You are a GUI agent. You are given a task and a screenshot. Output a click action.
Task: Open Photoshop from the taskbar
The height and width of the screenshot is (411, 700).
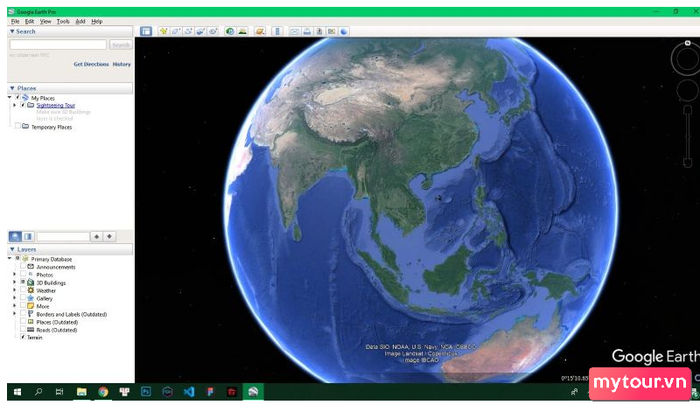pyautogui.click(x=146, y=392)
